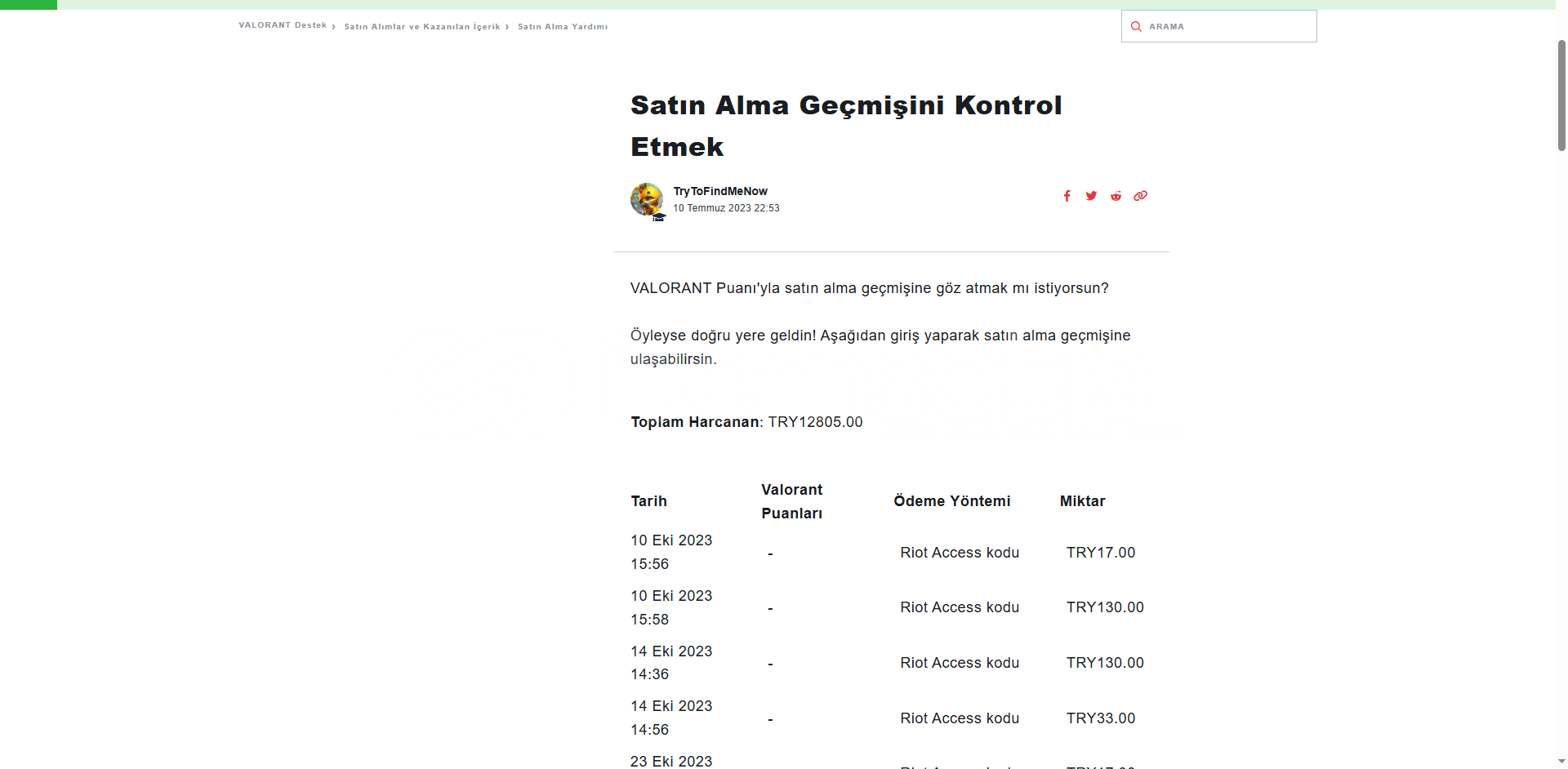Viewport: 1568px width, 769px height.
Task: Open Satın Alımlar ve Kazanılan İçerik breadcrumb
Action: [422, 26]
